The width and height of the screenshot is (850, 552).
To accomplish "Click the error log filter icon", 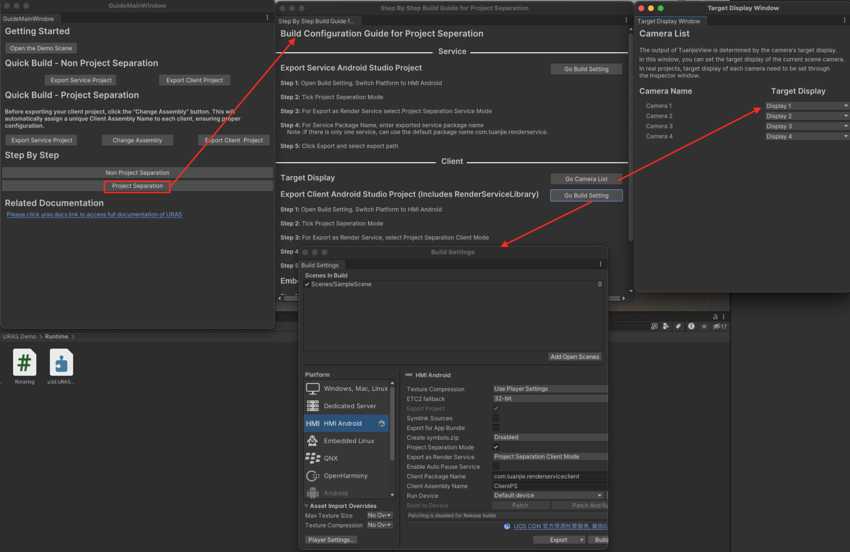I will click(x=691, y=326).
